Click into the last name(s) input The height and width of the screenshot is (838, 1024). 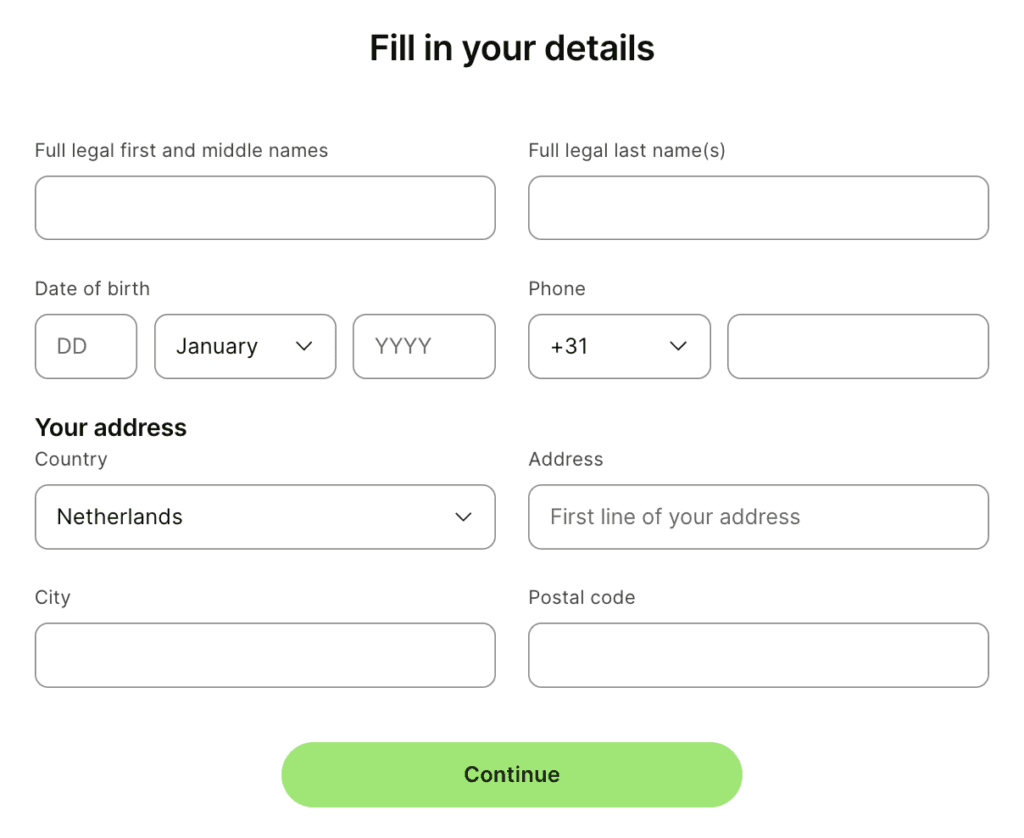[x=758, y=208]
